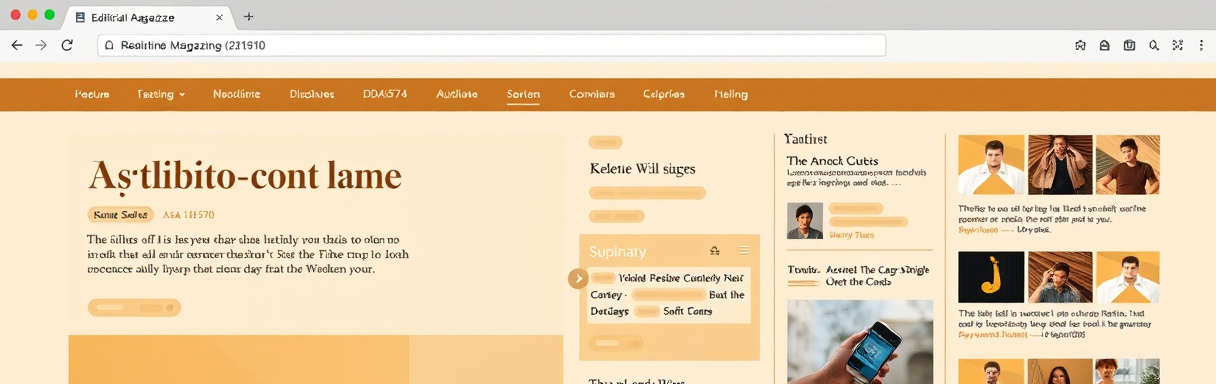Open thumbnail of man in brown t-shirt
The width and height of the screenshot is (1216, 384).
(x=1127, y=165)
